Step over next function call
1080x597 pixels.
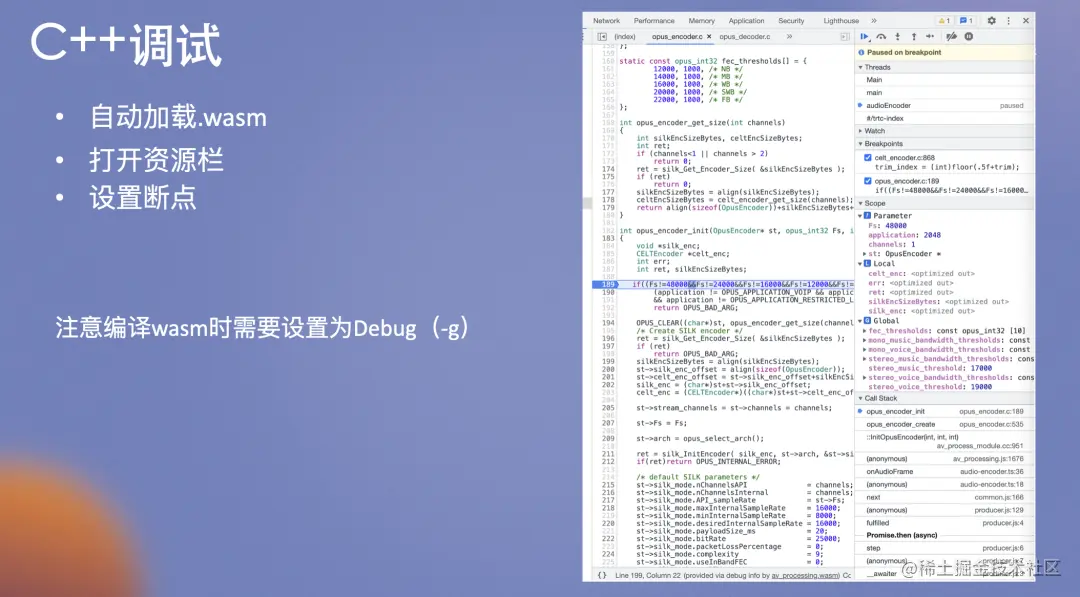coord(881,36)
